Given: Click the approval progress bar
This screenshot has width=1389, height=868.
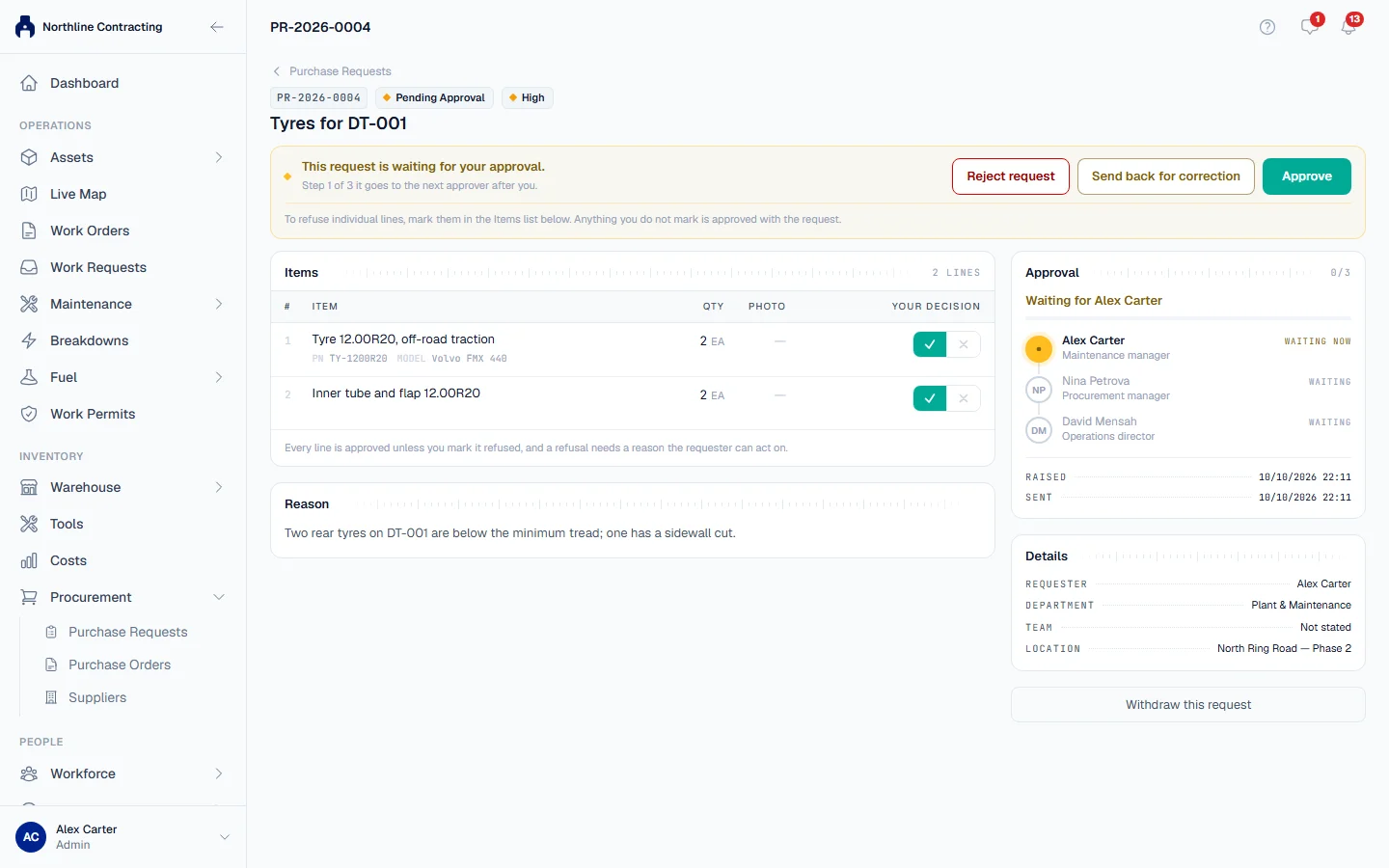Looking at the screenshot, I should click(1188, 317).
